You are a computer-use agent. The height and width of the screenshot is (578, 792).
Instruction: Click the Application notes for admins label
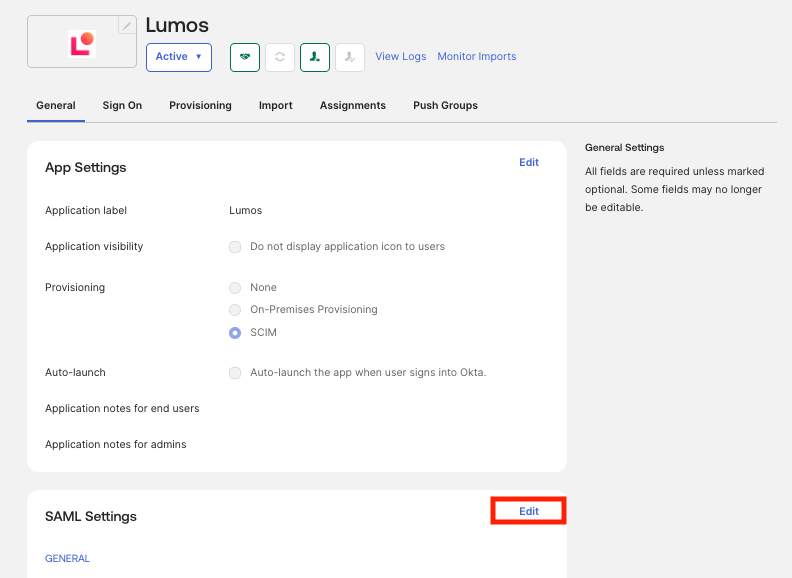(116, 444)
